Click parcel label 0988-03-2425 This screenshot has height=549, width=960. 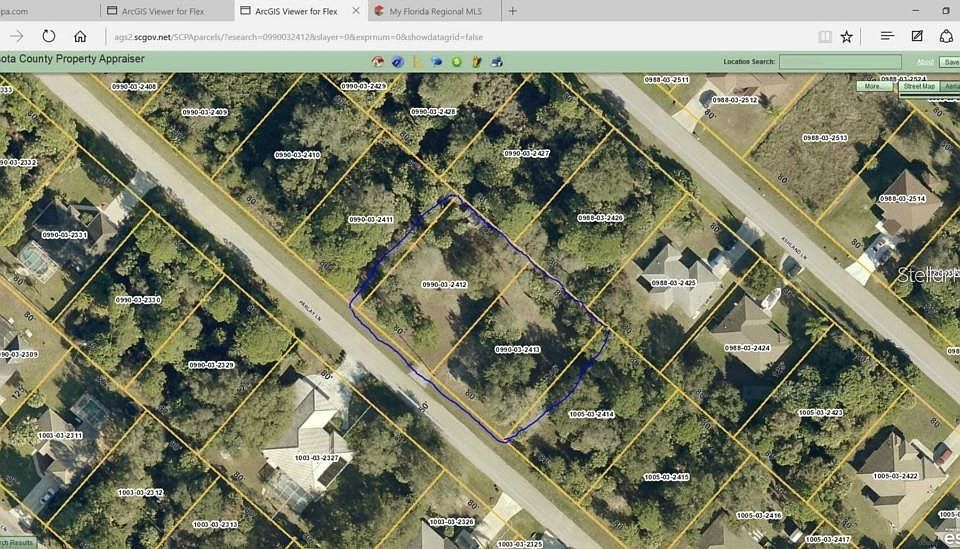pos(673,283)
